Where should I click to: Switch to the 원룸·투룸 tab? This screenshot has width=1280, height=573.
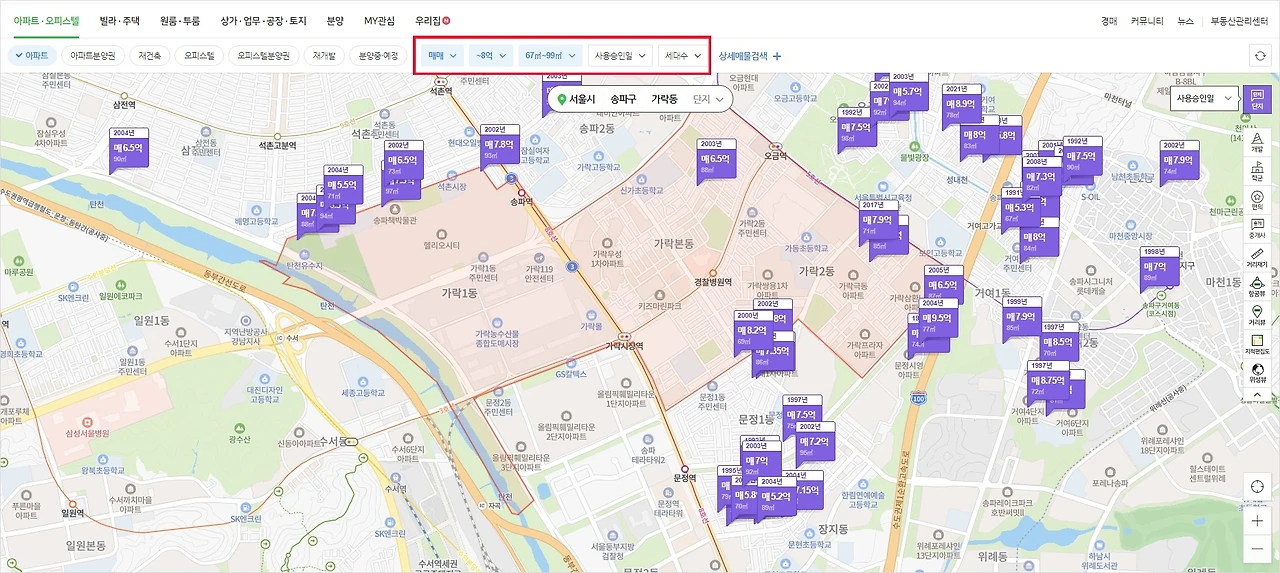180,20
